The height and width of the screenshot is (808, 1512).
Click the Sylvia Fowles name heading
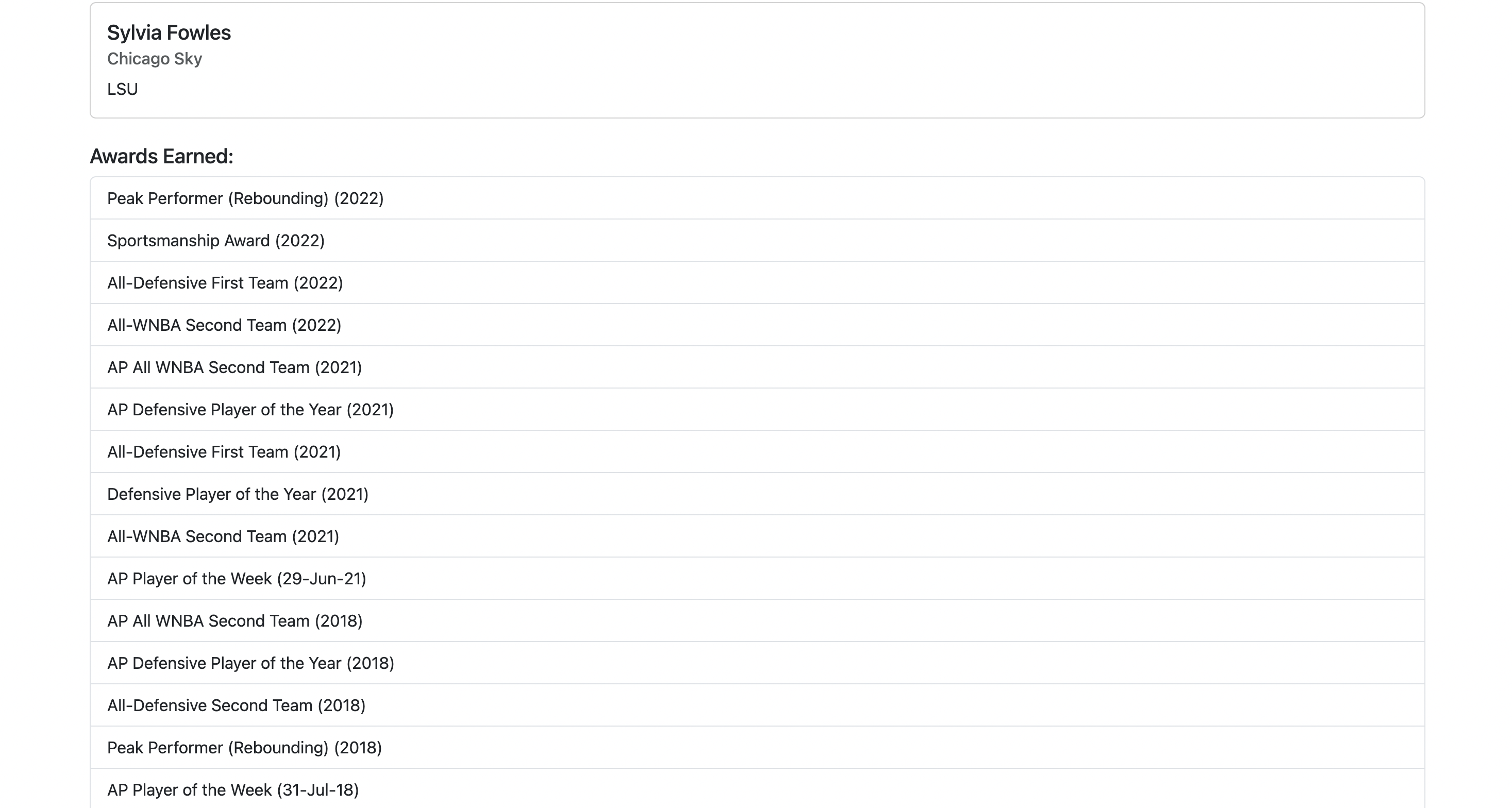(169, 33)
